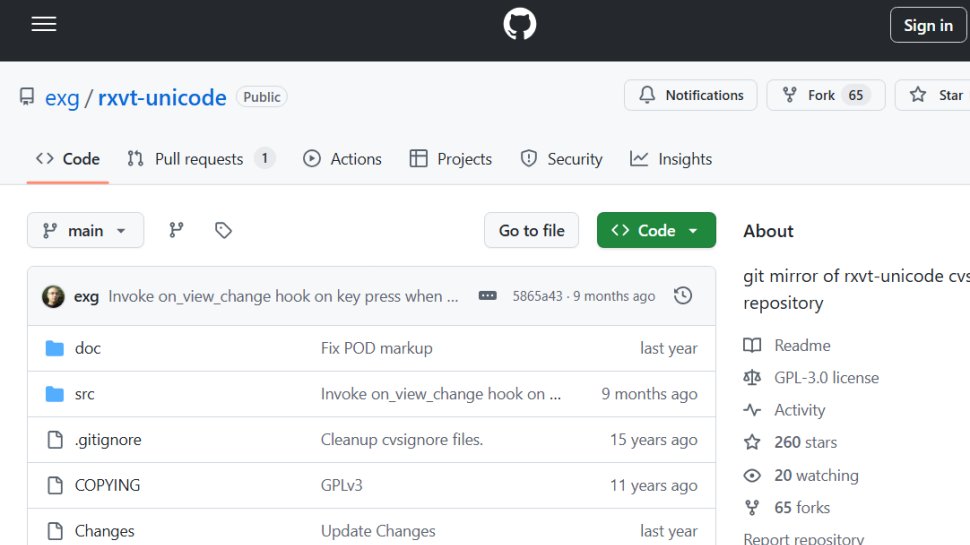This screenshot has height=545, width=970.
Task: Open the src folder
Action: pos(84,394)
